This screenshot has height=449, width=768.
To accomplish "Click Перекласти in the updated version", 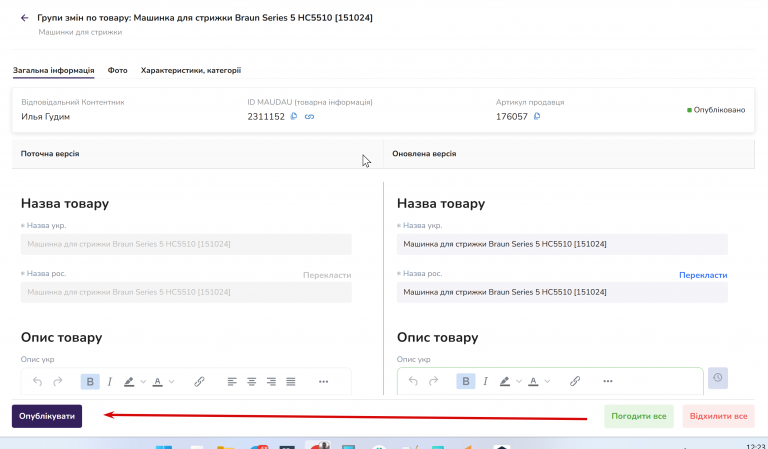I will 703,275.
